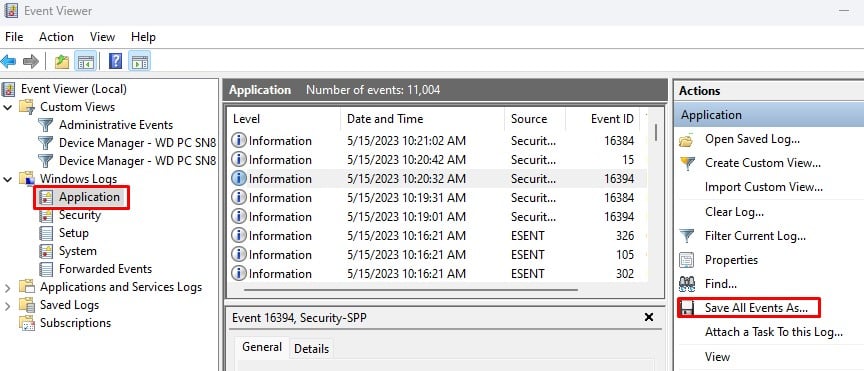Sort by the Event ID column header

603,119
